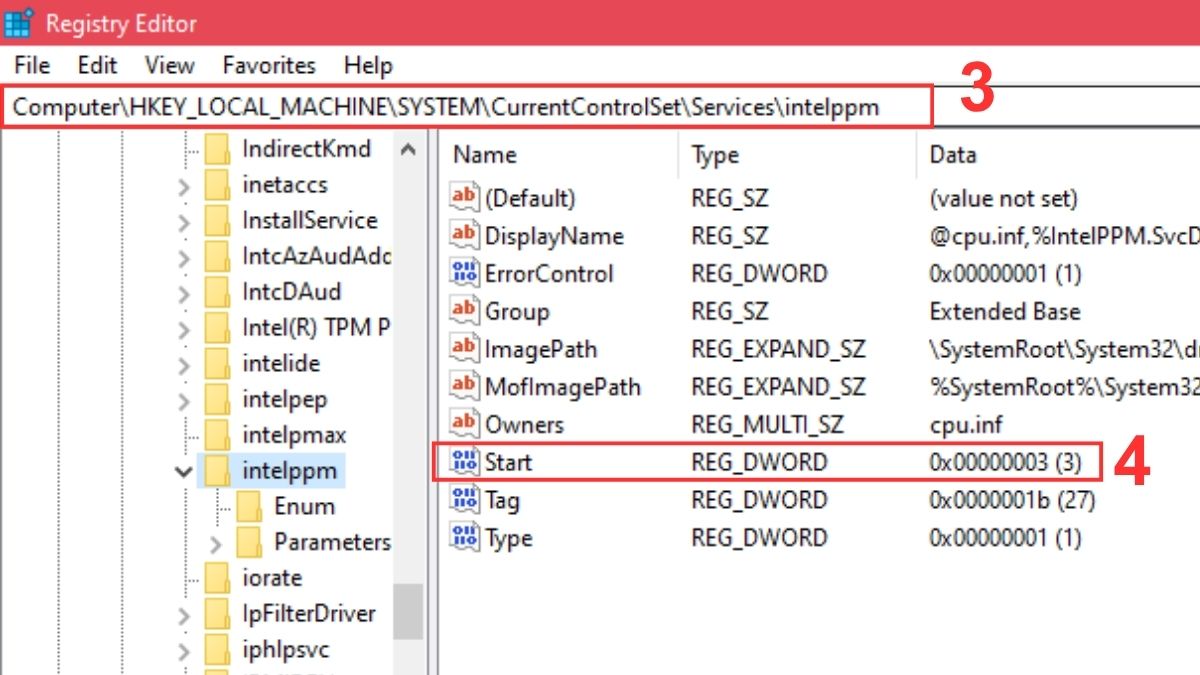Expand the Intel(R) TPM key
Screen dimensions: 1200x675
(x=184, y=329)
